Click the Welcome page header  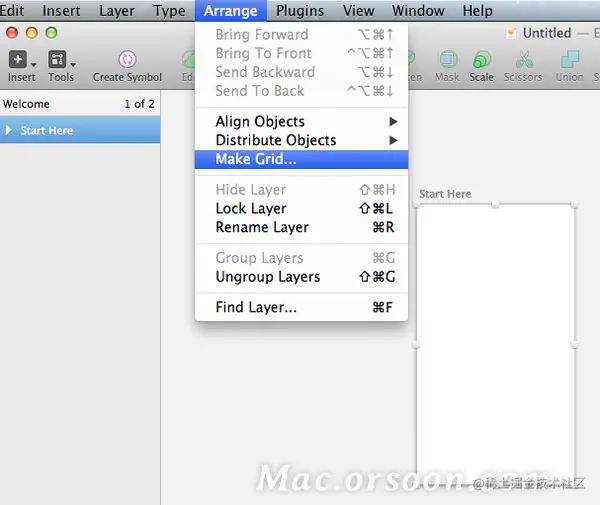click(26, 104)
